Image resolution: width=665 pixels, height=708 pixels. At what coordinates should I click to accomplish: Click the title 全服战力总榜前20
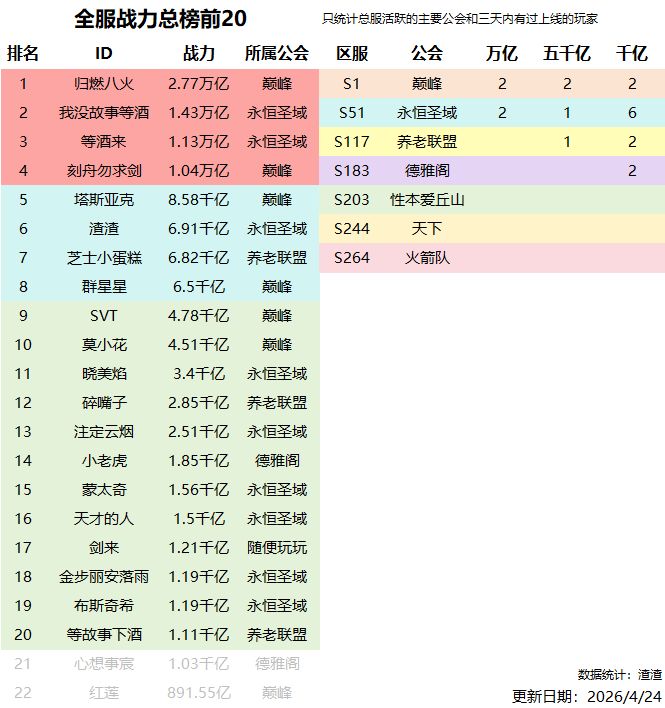(x=160, y=19)
